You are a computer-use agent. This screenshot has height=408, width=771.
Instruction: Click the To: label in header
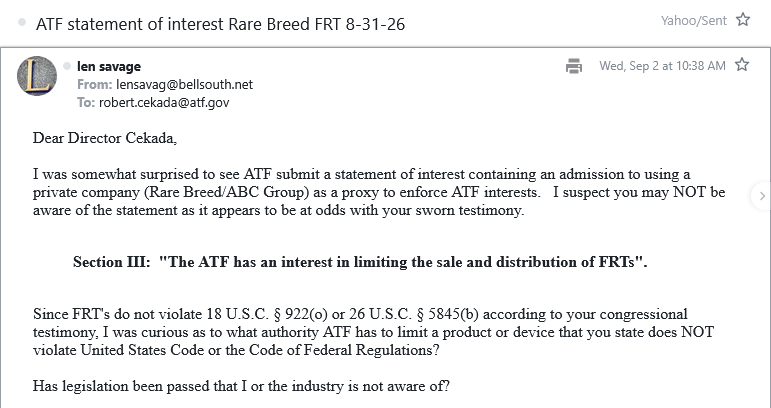coord(86,102)
